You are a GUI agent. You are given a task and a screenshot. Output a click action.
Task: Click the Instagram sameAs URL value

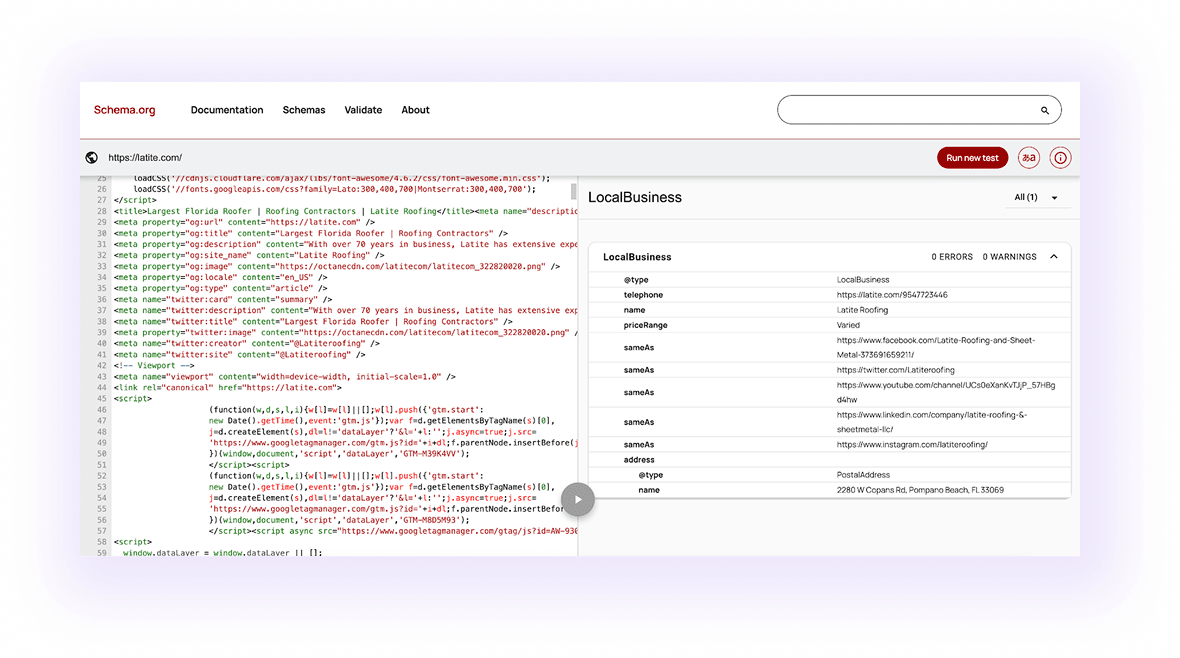pyautogui.click(x=911, y=445)
